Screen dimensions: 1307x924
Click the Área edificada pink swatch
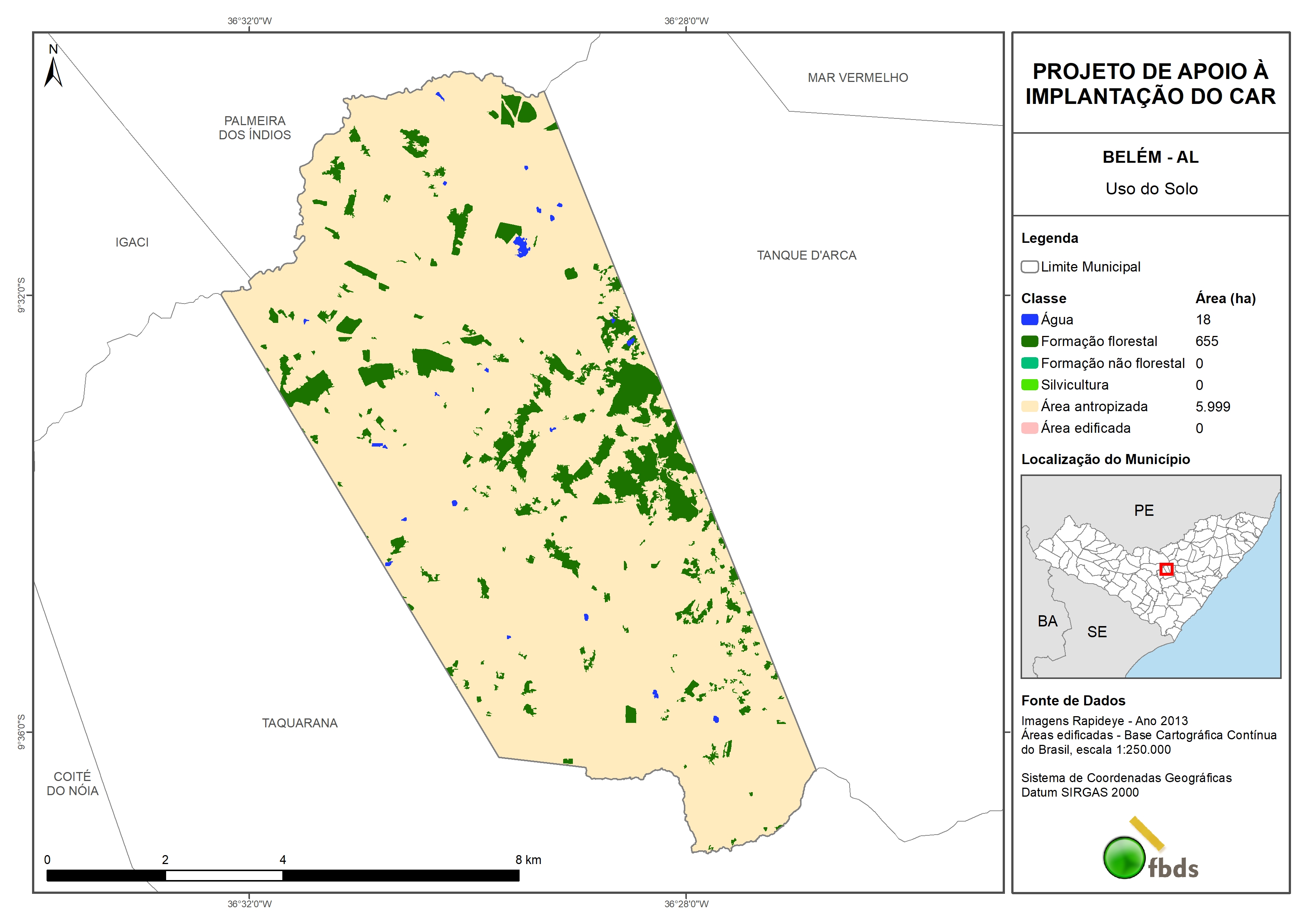click(1029, 428)
